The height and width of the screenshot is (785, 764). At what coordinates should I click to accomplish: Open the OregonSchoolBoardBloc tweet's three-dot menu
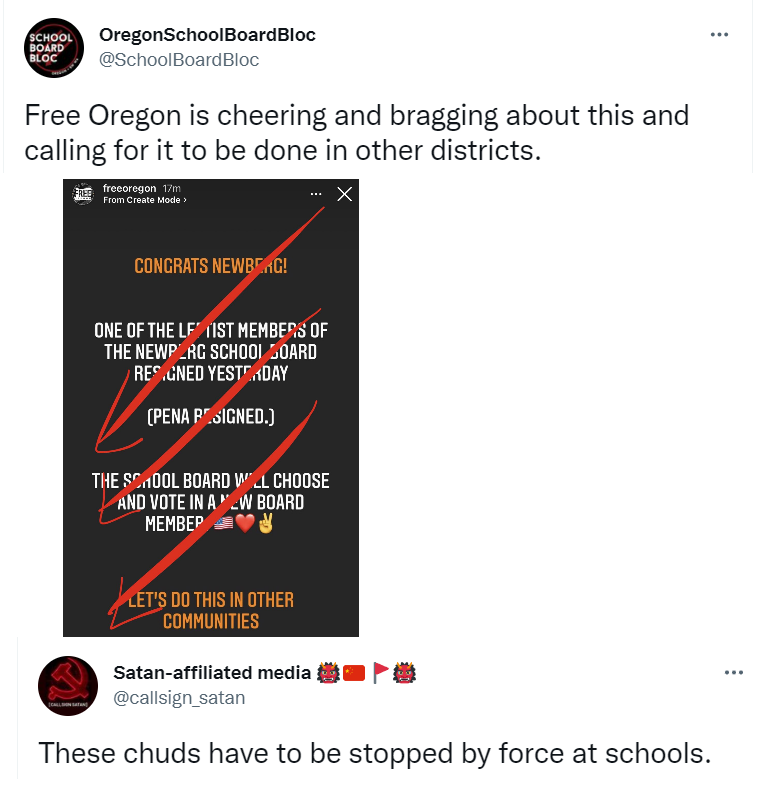point(719,35)
